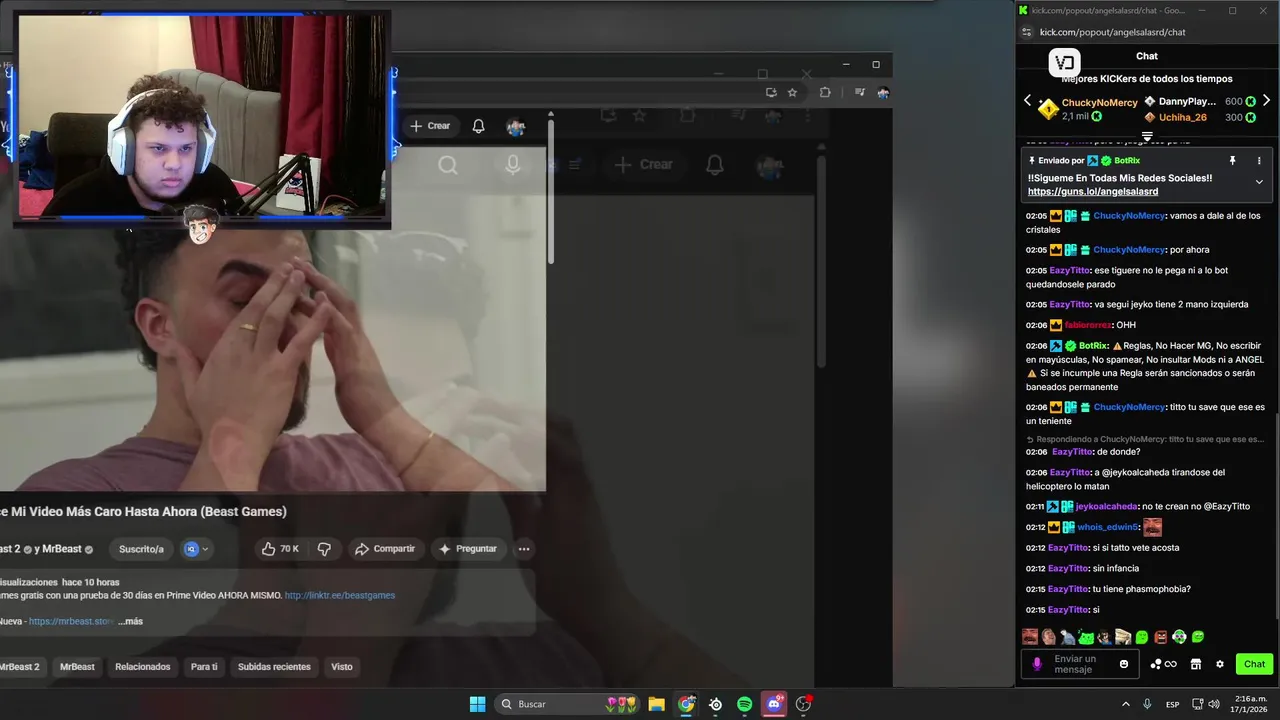Open the linktr.ee/beastgames link

tap(340, 595)
